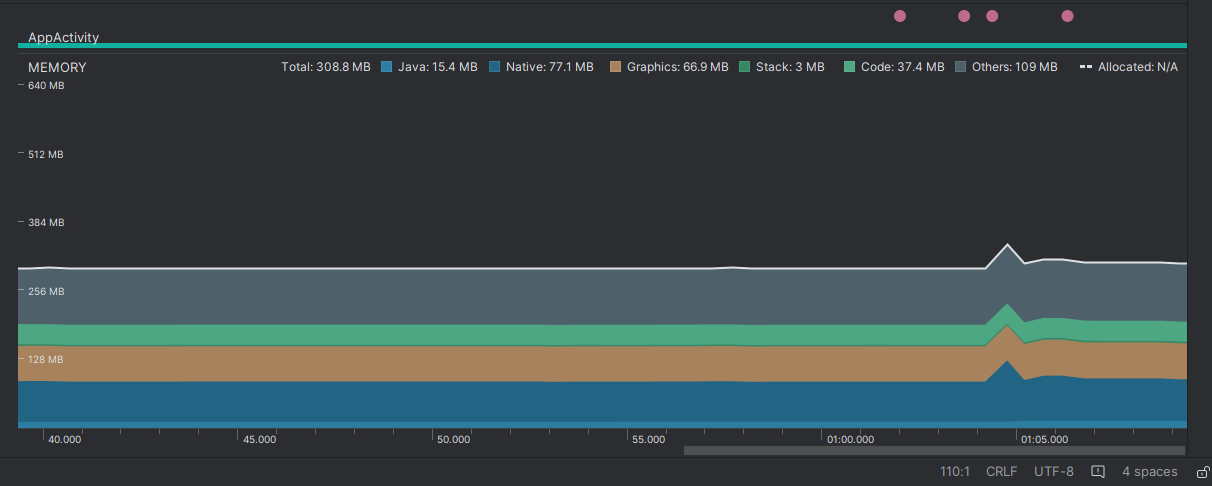
Task: Click the MEMORY section title
Action: click(57, 67)
